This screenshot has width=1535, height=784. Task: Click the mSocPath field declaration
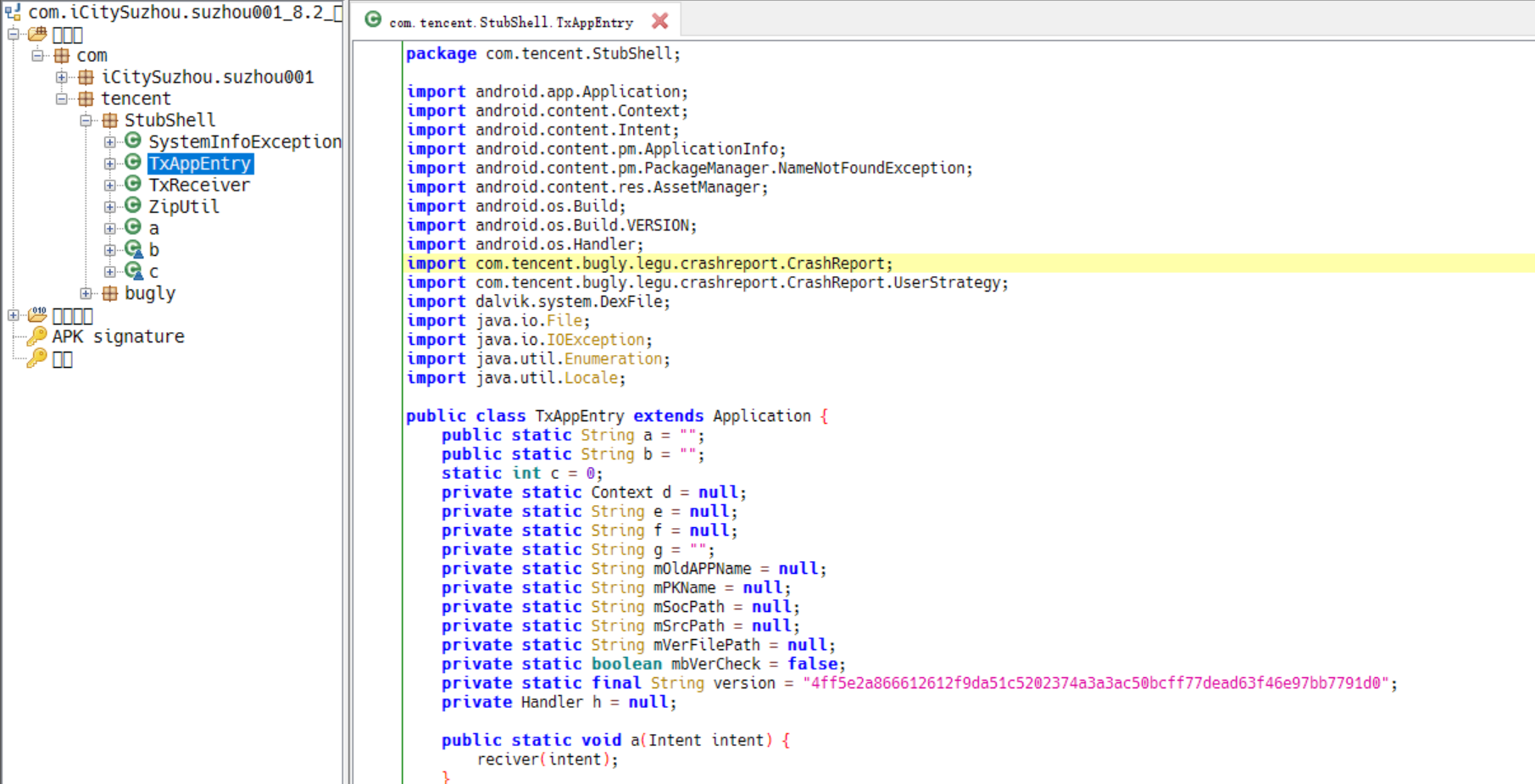point(620,607)
